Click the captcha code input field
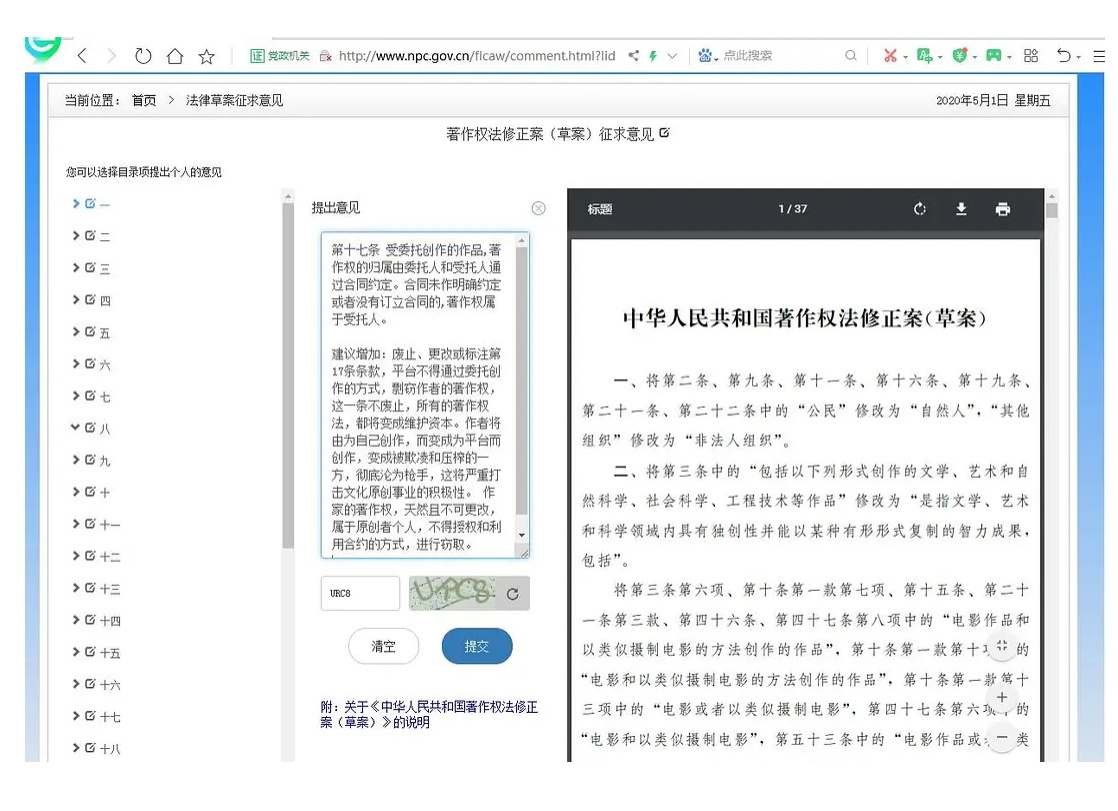 click(x=360, y=593)
